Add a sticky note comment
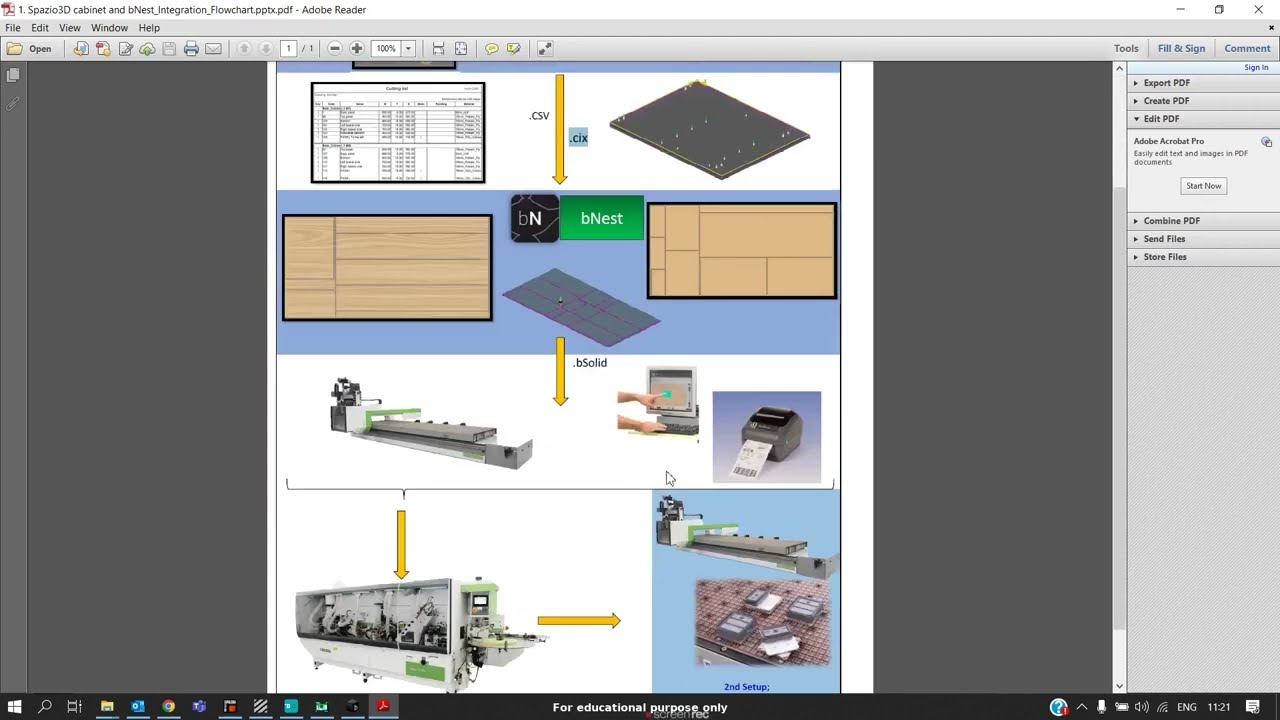This screenshot has width=1280, height=720. pos(492,48)
